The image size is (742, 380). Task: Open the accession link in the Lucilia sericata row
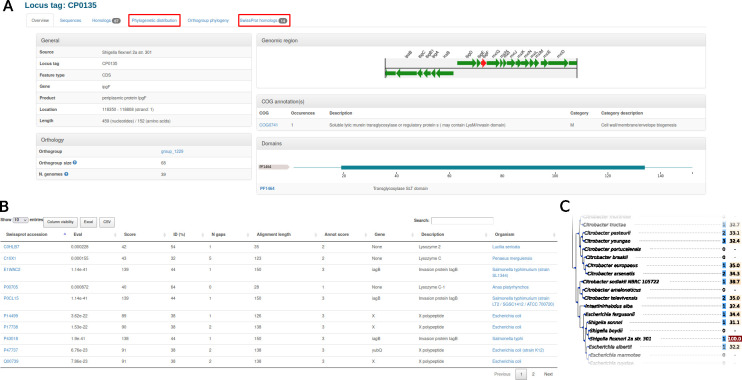coord(11,247)
